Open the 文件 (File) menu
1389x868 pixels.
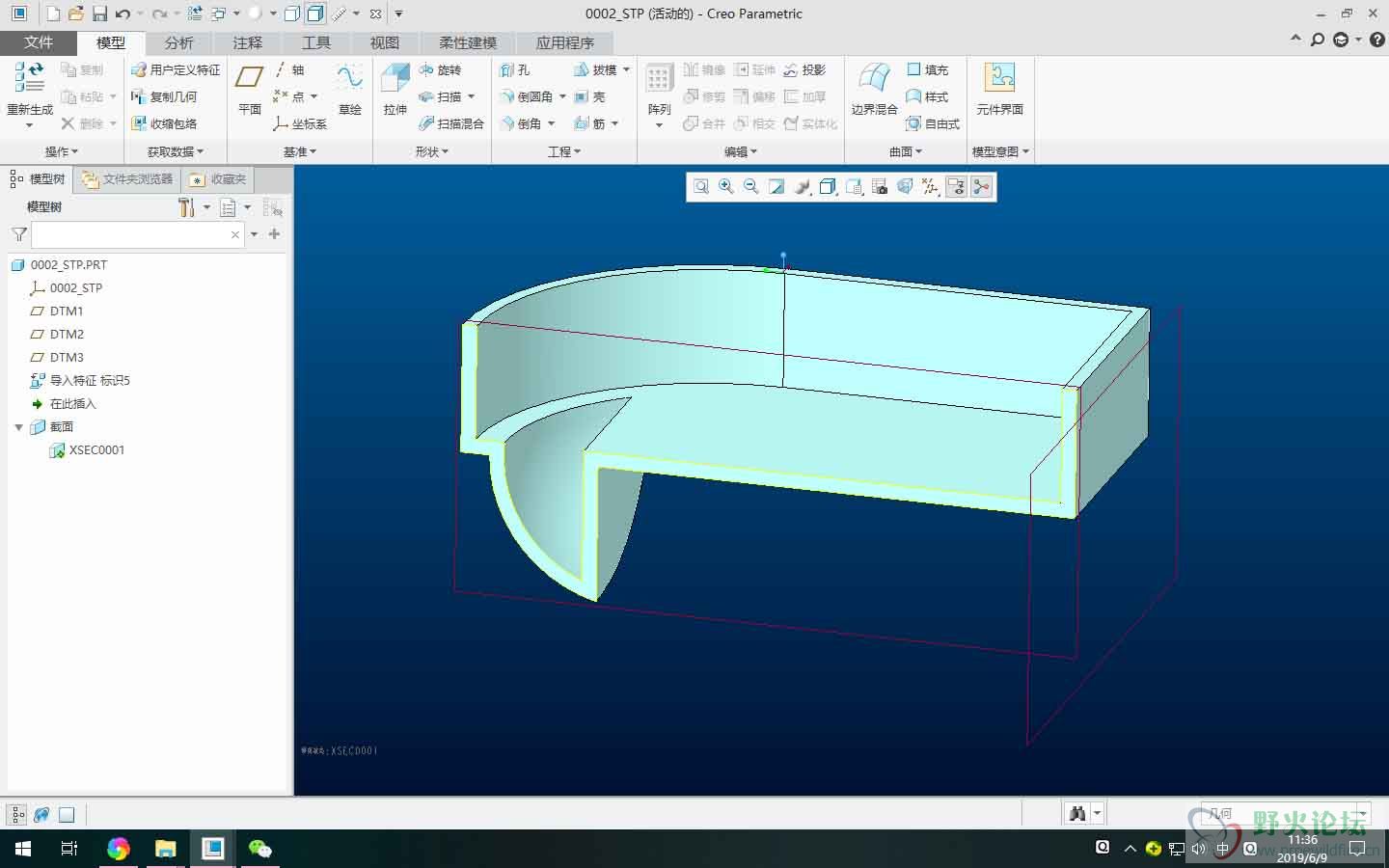[39, 42]
